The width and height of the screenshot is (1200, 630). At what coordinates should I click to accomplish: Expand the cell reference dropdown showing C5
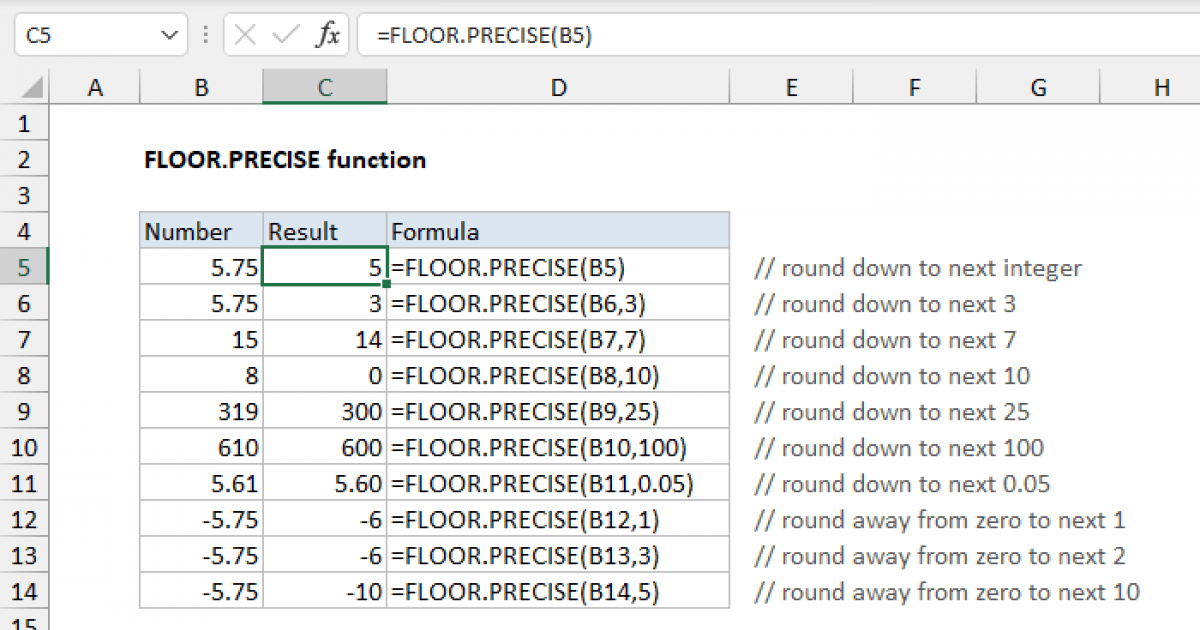click(172, 34)
